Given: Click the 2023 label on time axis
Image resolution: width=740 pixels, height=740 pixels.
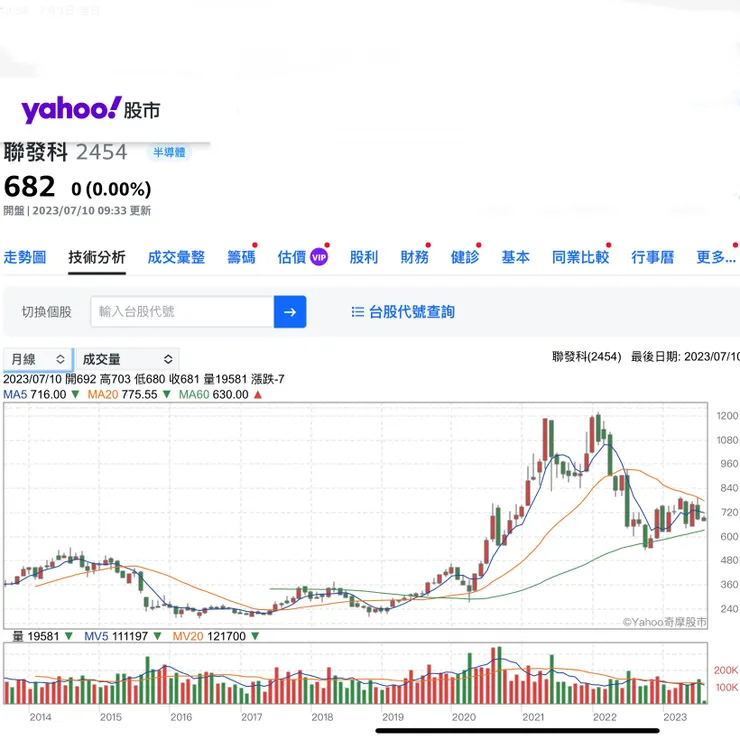Looking at the screenshot, I should point(675,717).
